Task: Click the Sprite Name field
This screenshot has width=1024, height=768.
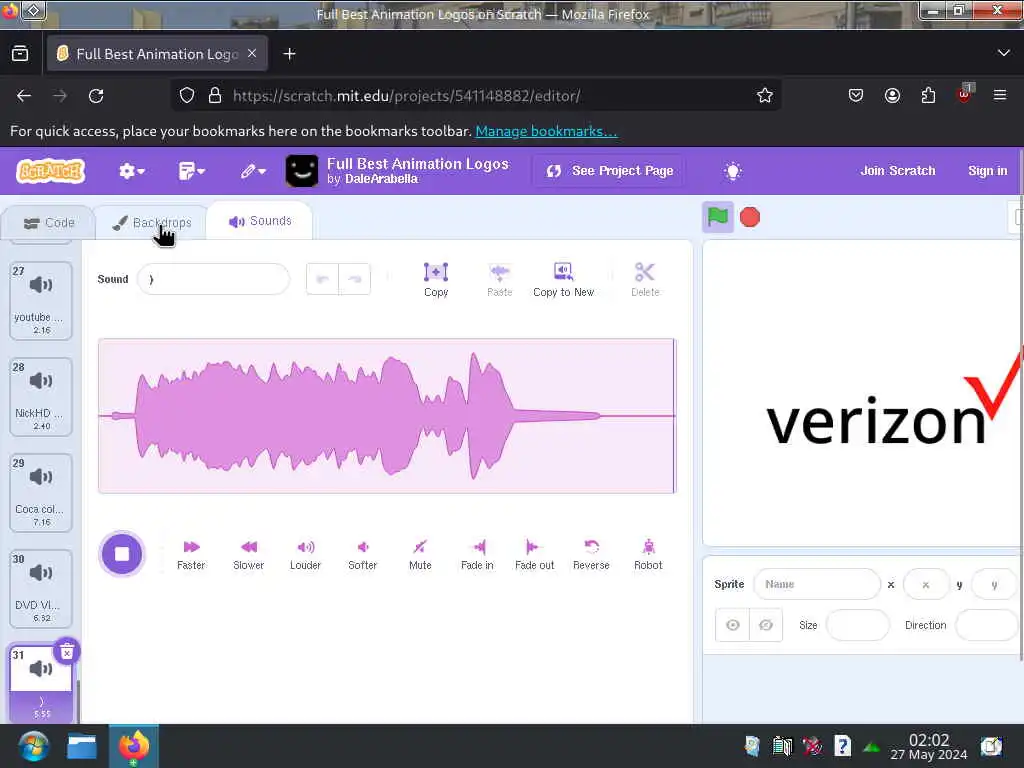Action: pyautogui.click(x=816, y=584)
